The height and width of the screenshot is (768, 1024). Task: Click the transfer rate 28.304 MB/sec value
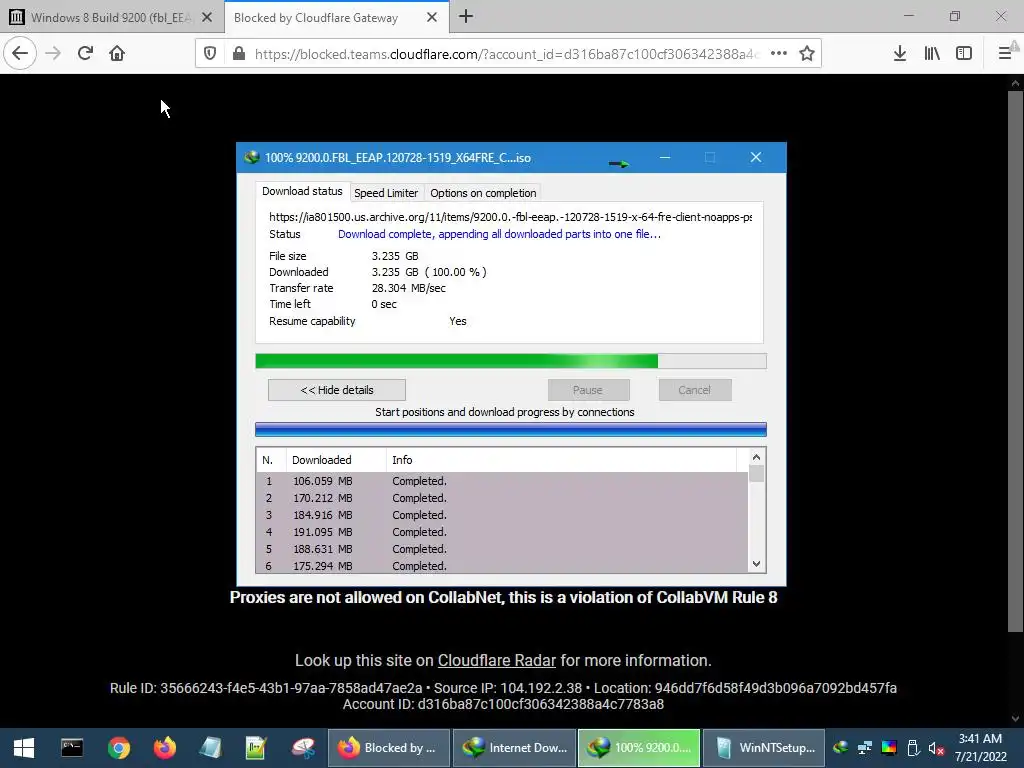[x=409, y=288]
